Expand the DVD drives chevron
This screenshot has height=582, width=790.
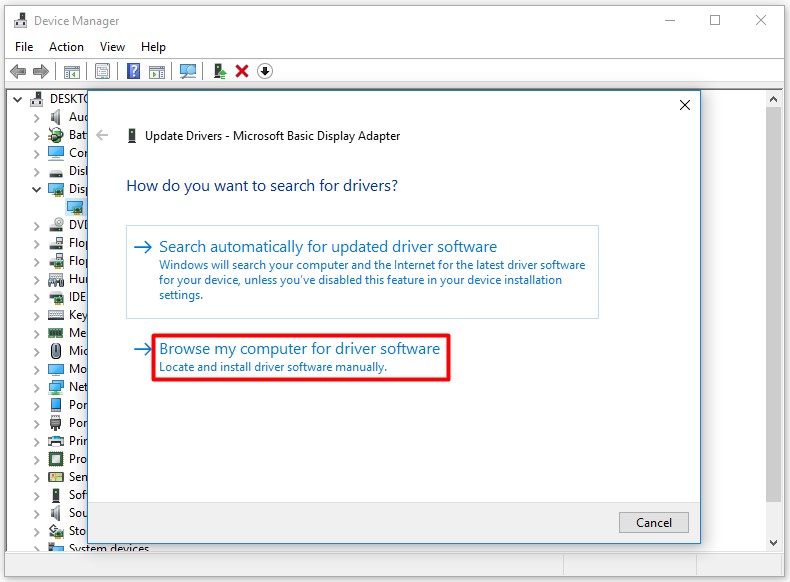click(x=36, y=226)
